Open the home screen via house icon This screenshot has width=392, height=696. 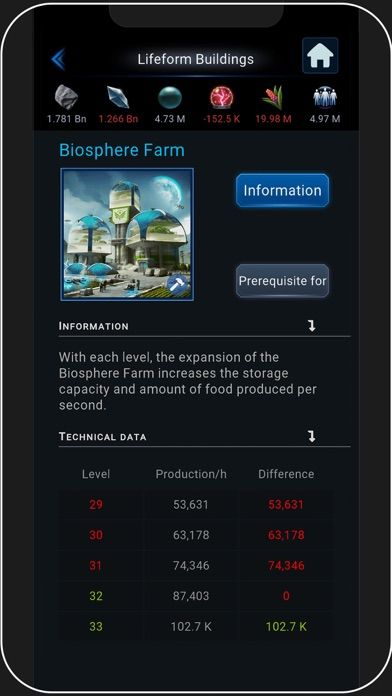tap(320, 55)
